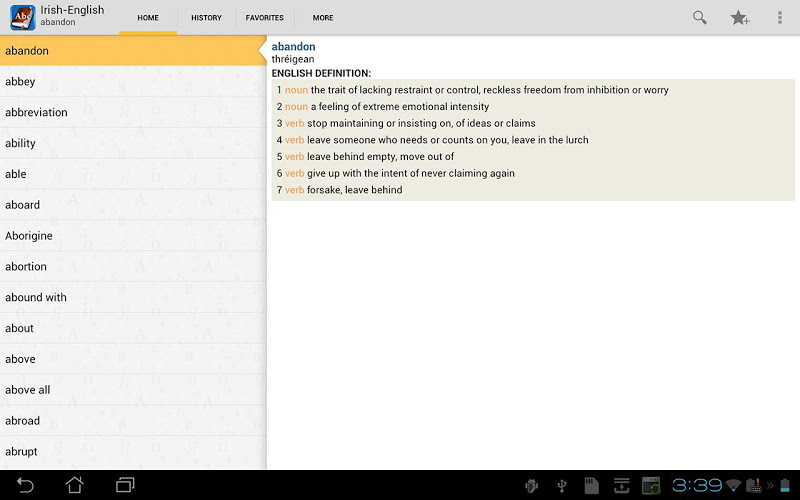Switch to the FAVORITES tab
This screenshot has width=800, height=500.
264,18
